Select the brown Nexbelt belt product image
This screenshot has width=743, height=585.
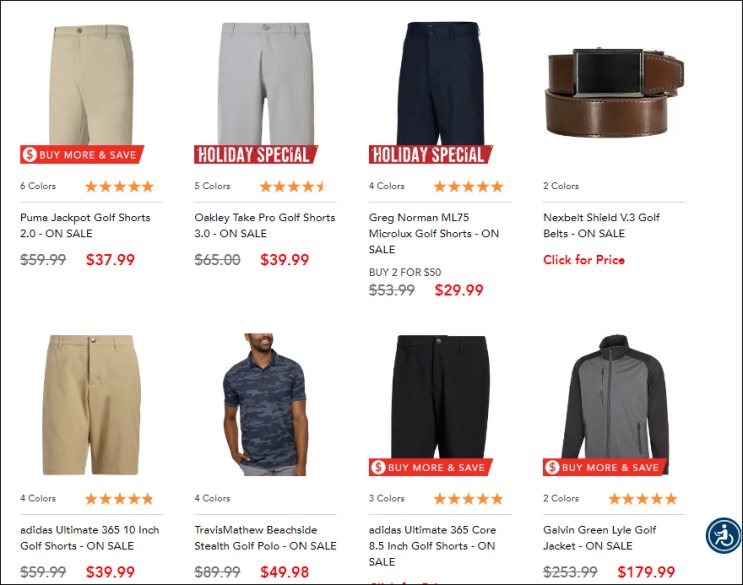pyautogui.click(x=615, y=92)
